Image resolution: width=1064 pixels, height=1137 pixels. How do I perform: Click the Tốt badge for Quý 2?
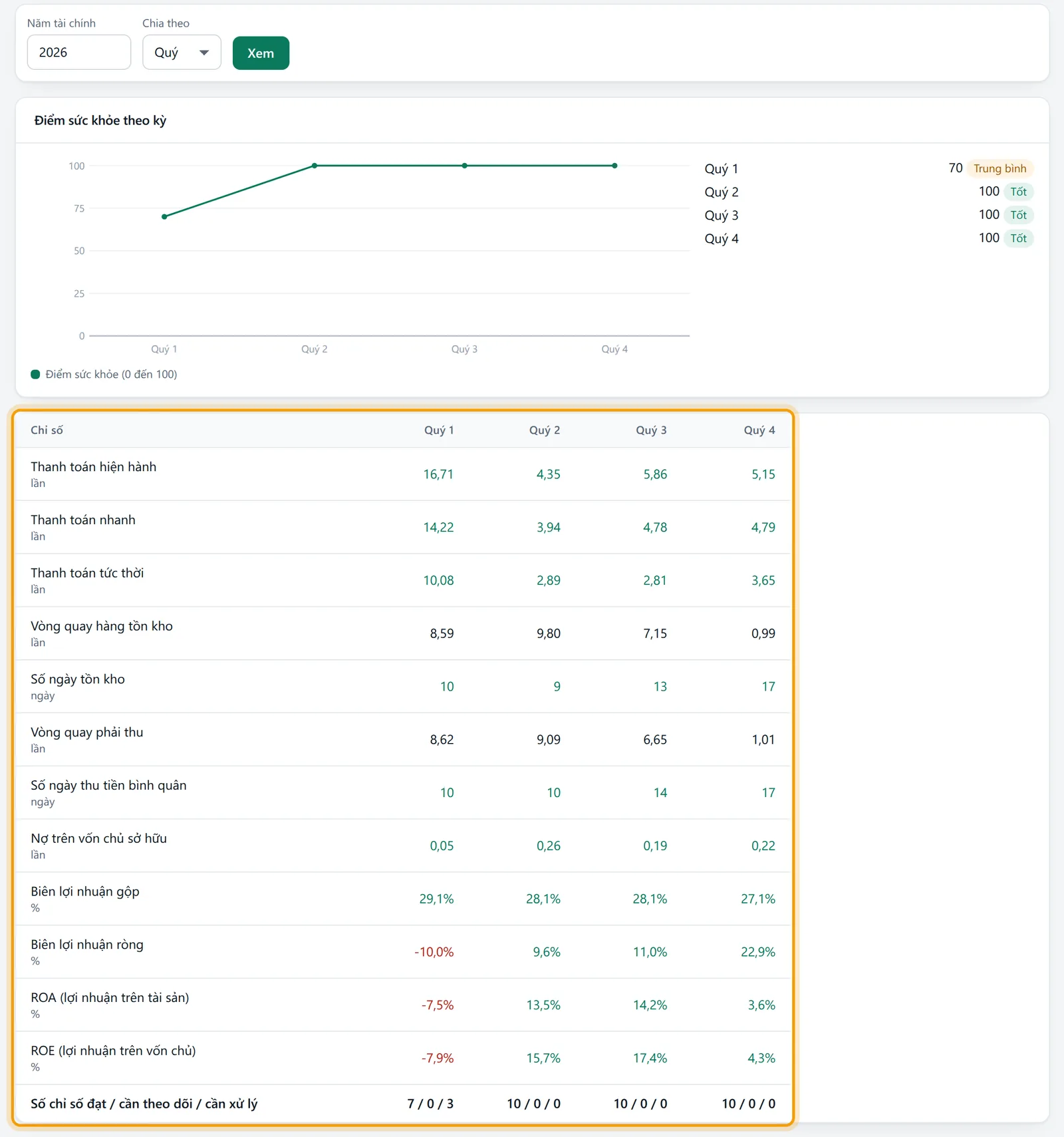click(1018, 192)
